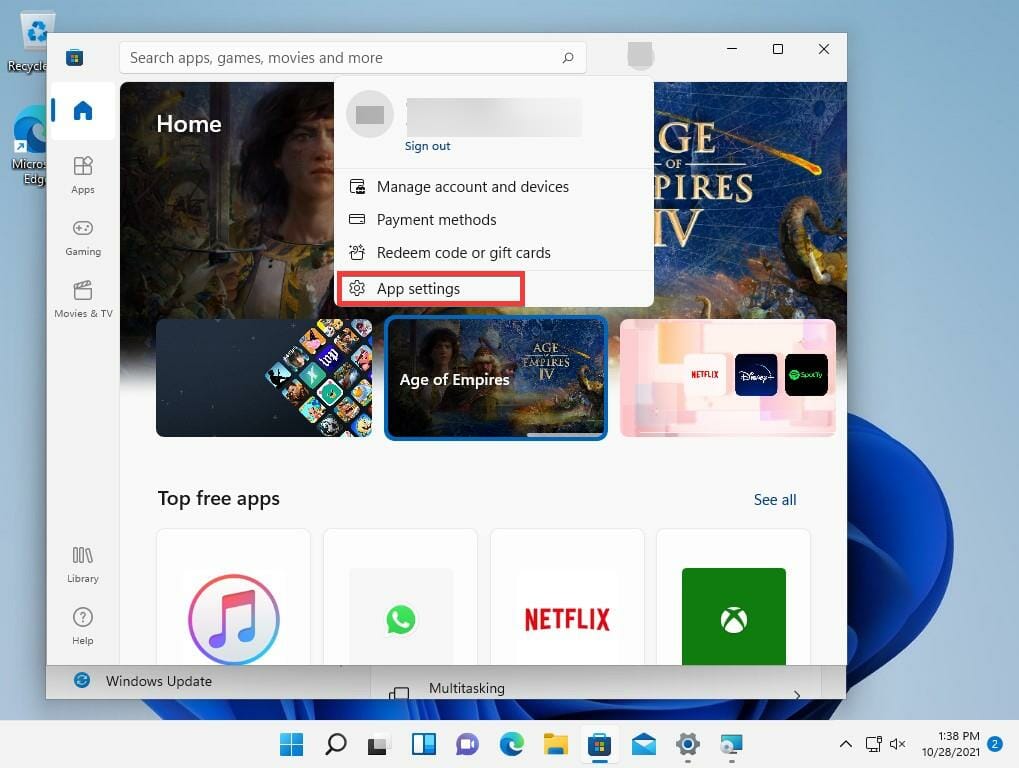This screenshot has height=768, width=1019.
Task: Click the profile avatar button in title bar
Action: coord(640,56)
